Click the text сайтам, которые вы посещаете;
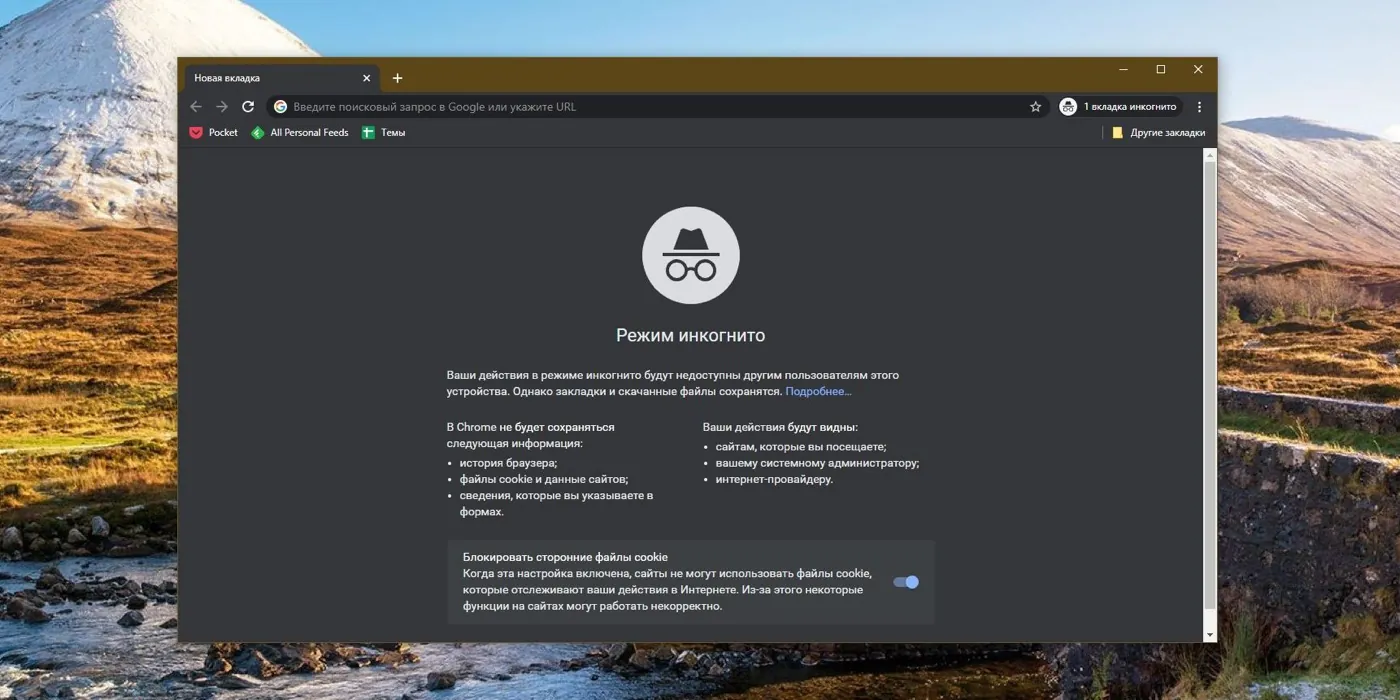Viewport: 1400px width, 700px height. pyautogui.click(x=801, y=447)
